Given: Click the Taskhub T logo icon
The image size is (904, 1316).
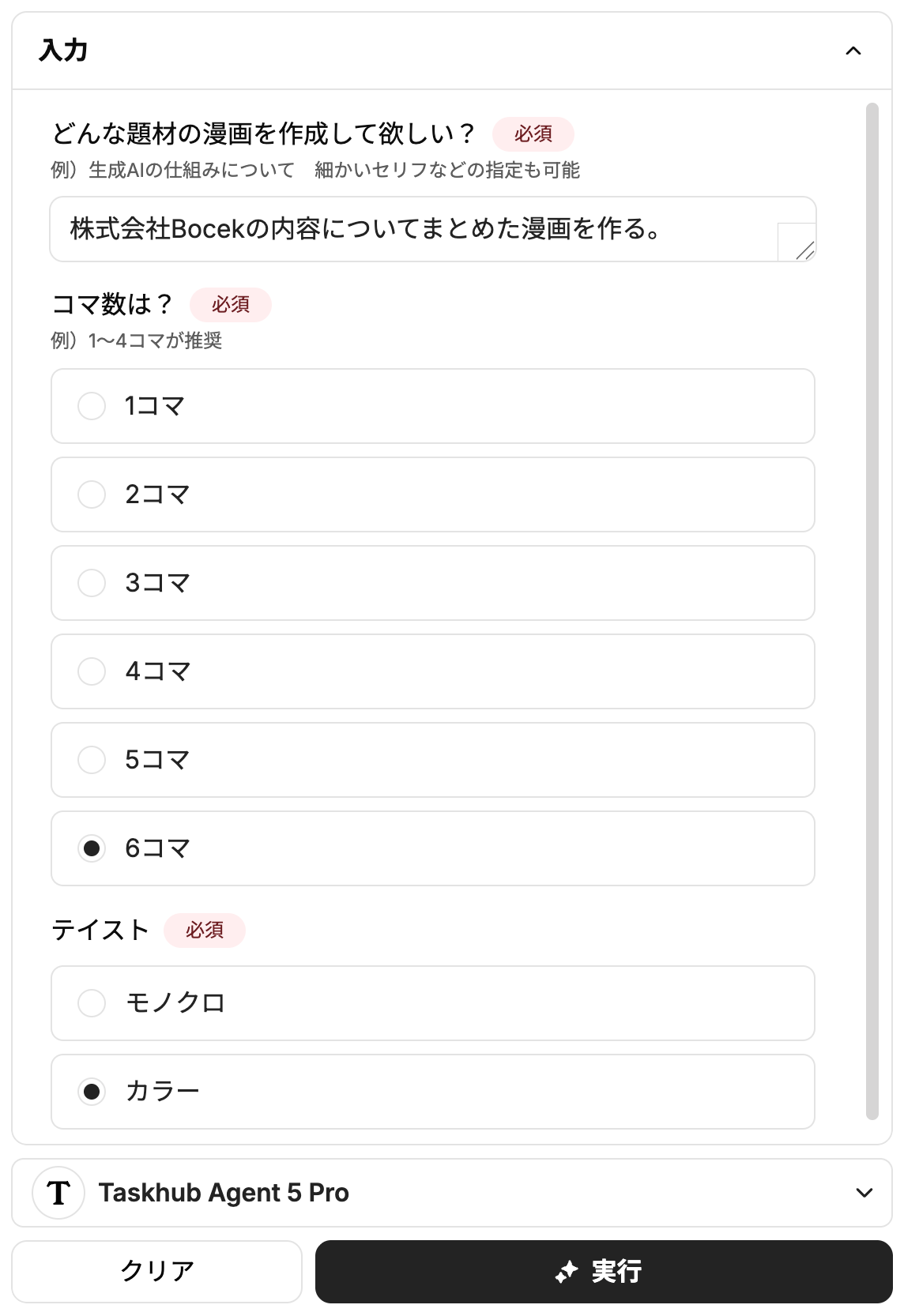Looking at the screenshot, I should coord(58,1192).
